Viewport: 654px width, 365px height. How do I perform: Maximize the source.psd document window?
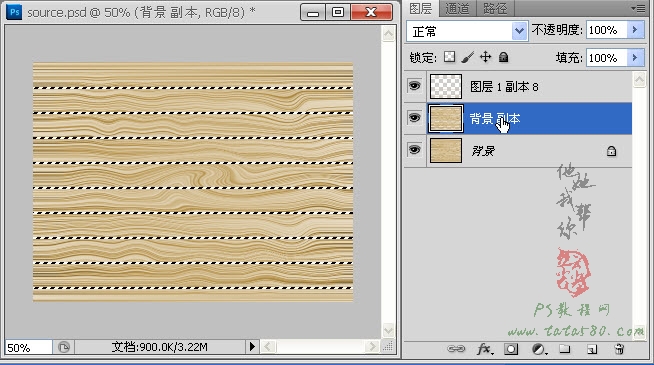pyautogui.click(x=338, y=13)
